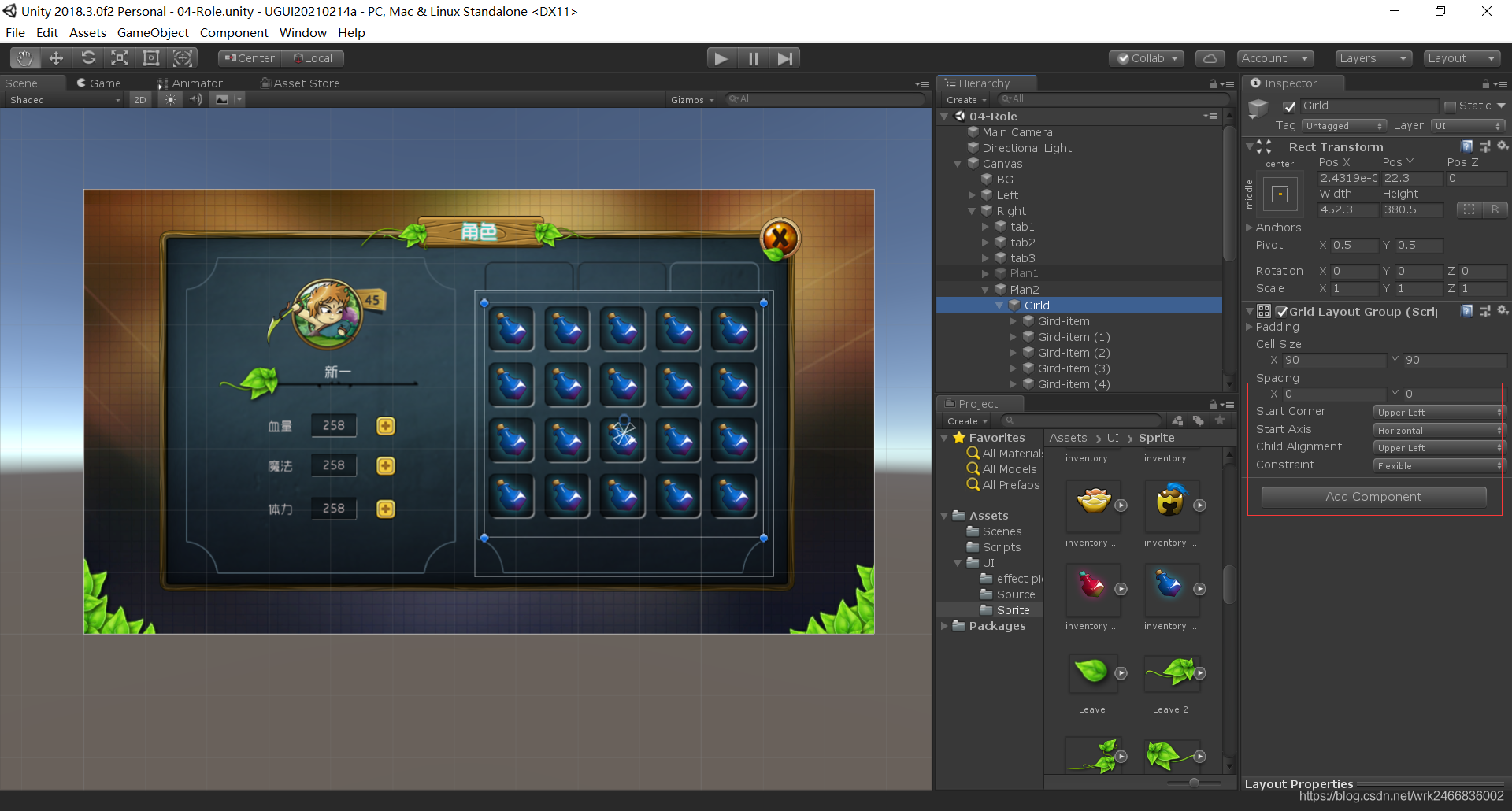Toggle 2D mode in Scene view

139,99
